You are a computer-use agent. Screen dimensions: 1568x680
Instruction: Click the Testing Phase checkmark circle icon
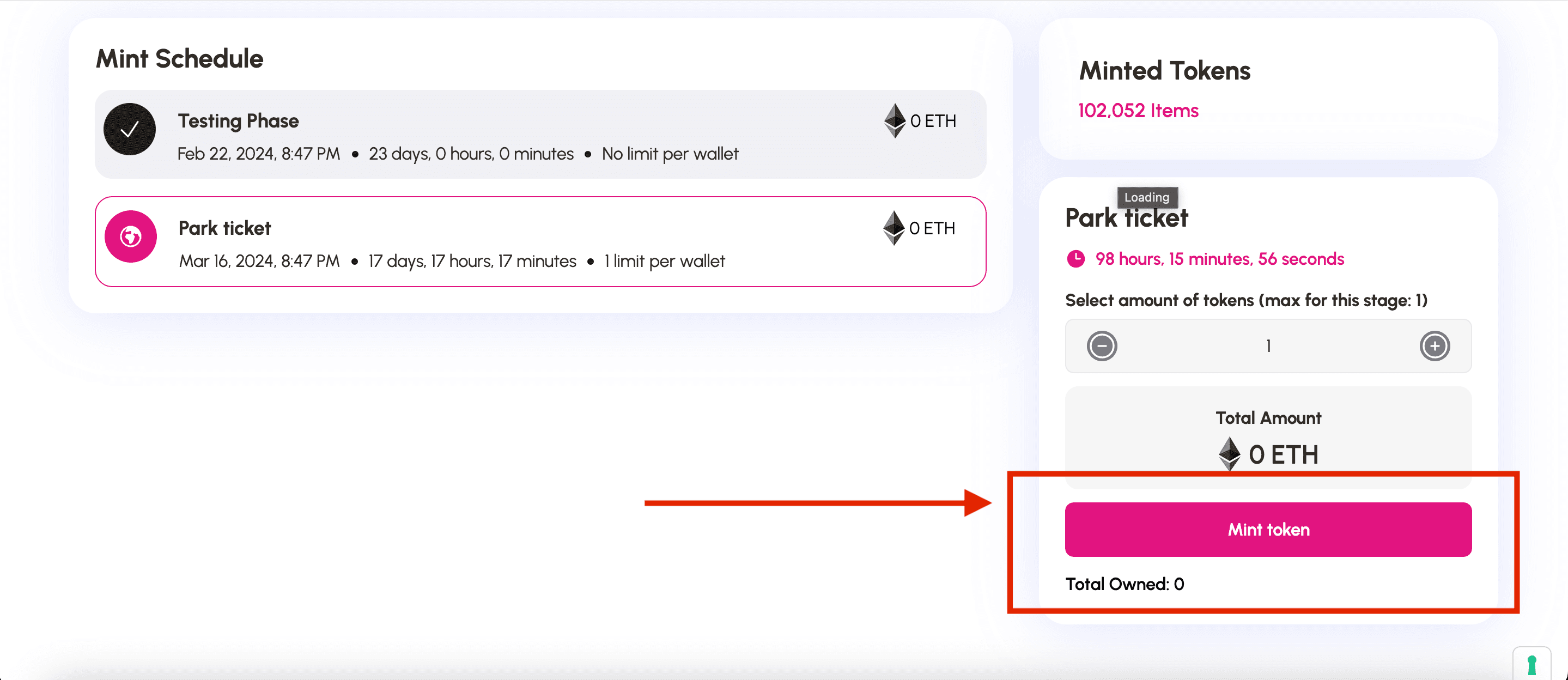pos(130,129)
